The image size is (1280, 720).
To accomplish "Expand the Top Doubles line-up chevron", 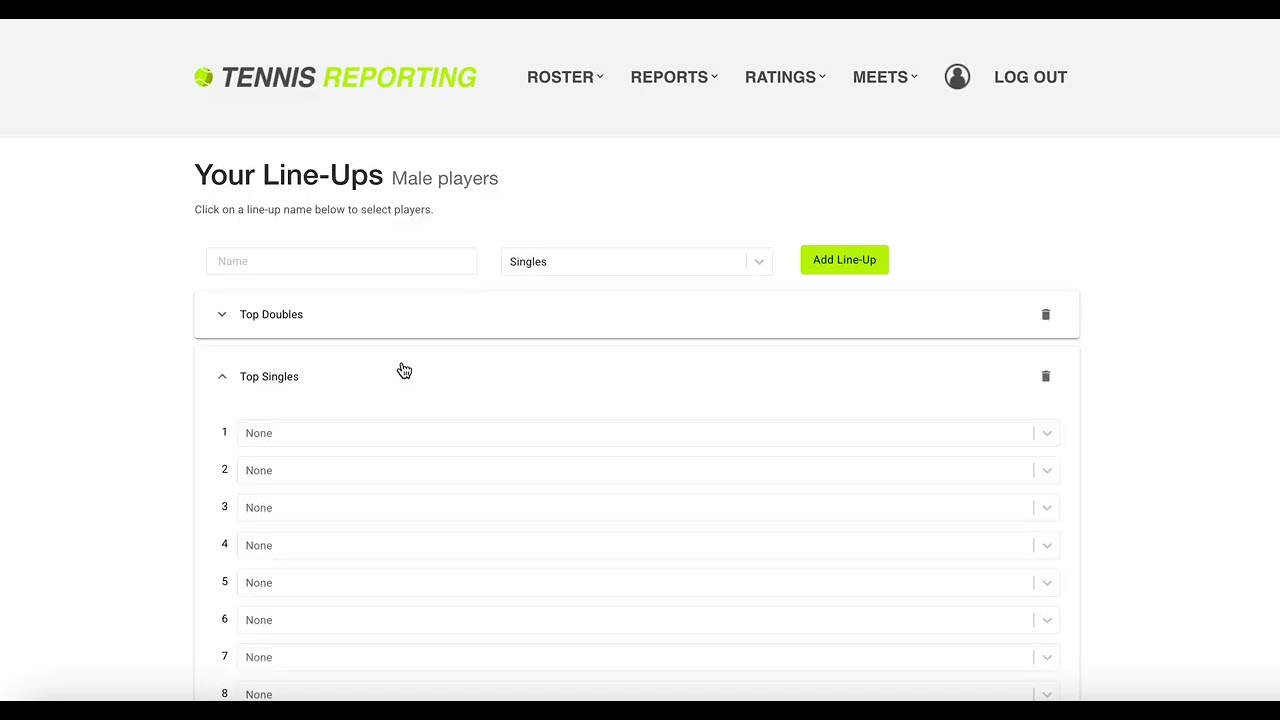I will pyautogui.click(x=222, y=314).
